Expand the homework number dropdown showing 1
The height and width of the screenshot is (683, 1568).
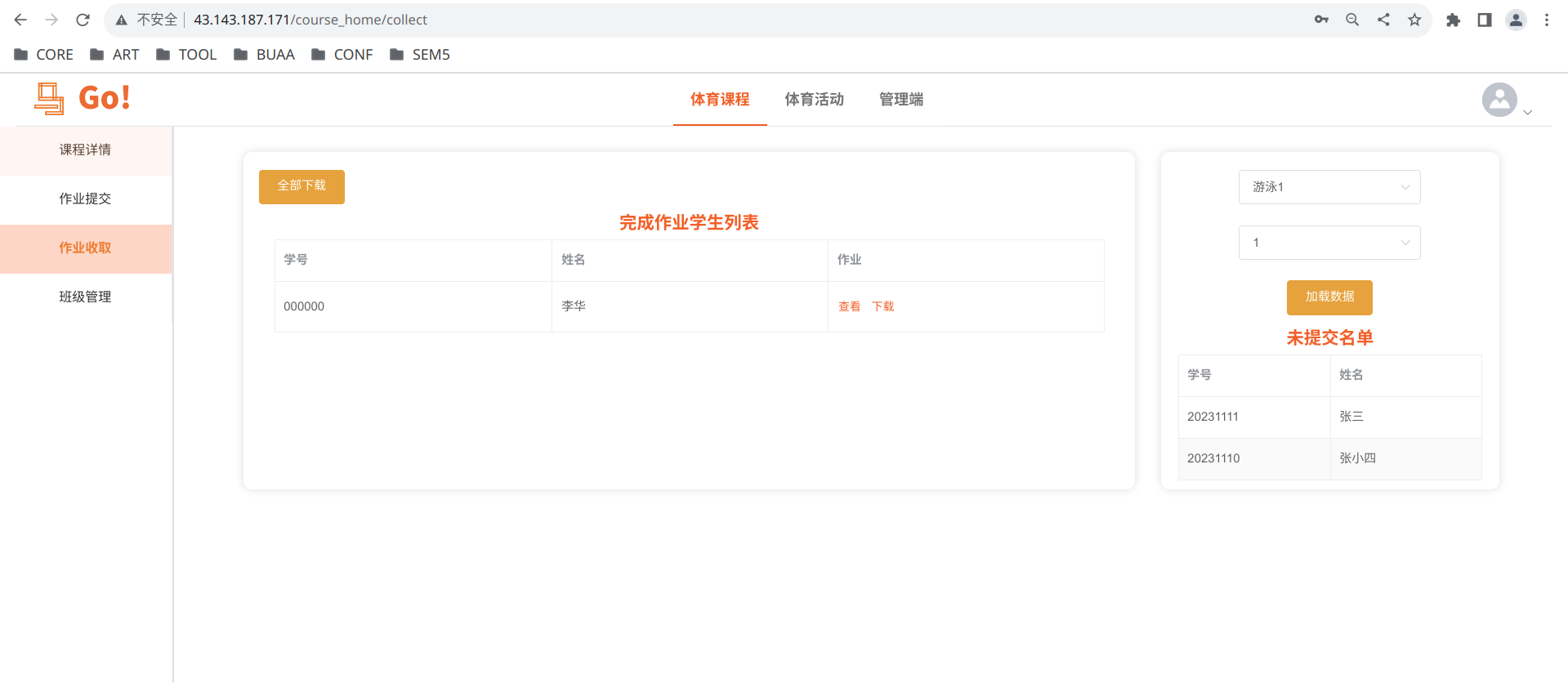[x=1329, y=243]
